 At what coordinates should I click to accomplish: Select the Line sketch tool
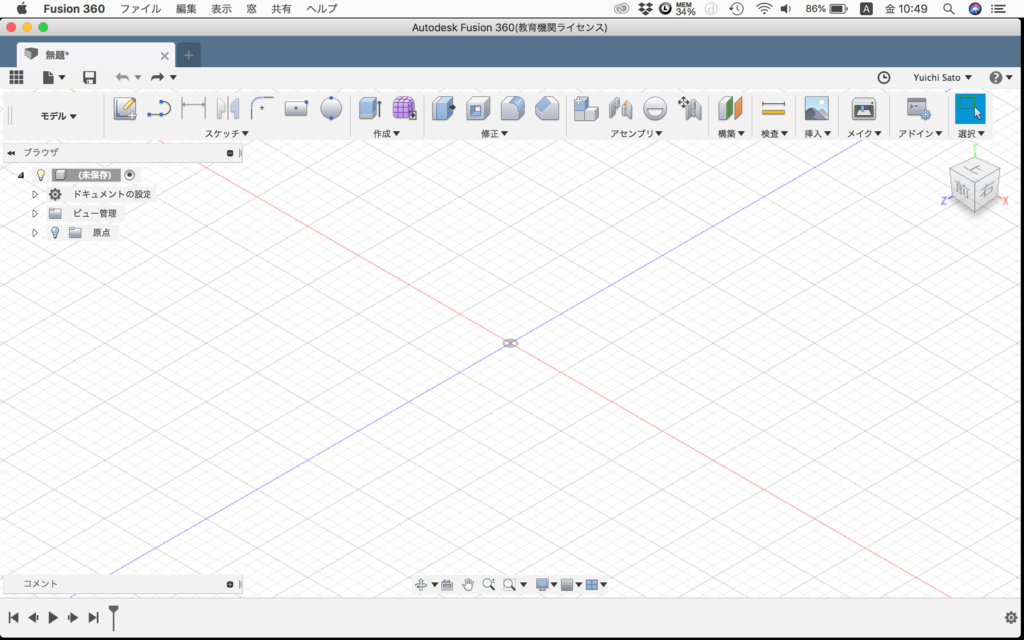coord(159,108)
